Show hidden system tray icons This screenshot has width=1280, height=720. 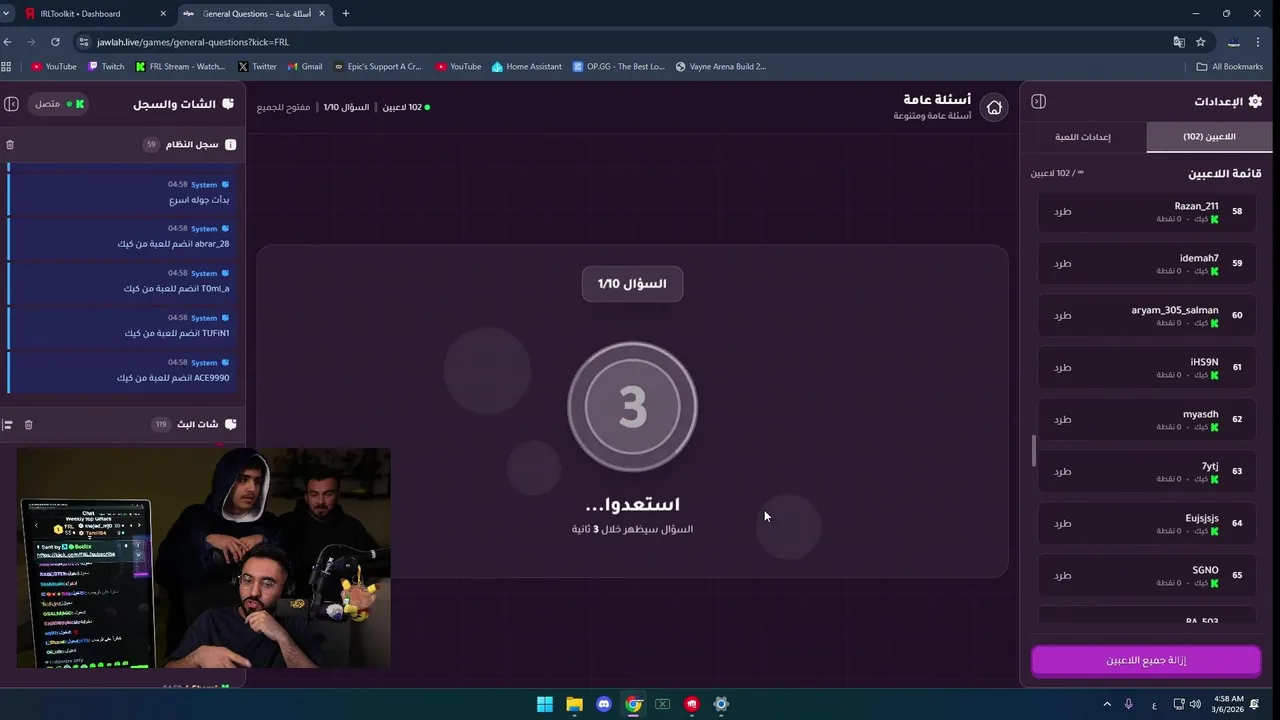click(1105, 704)
